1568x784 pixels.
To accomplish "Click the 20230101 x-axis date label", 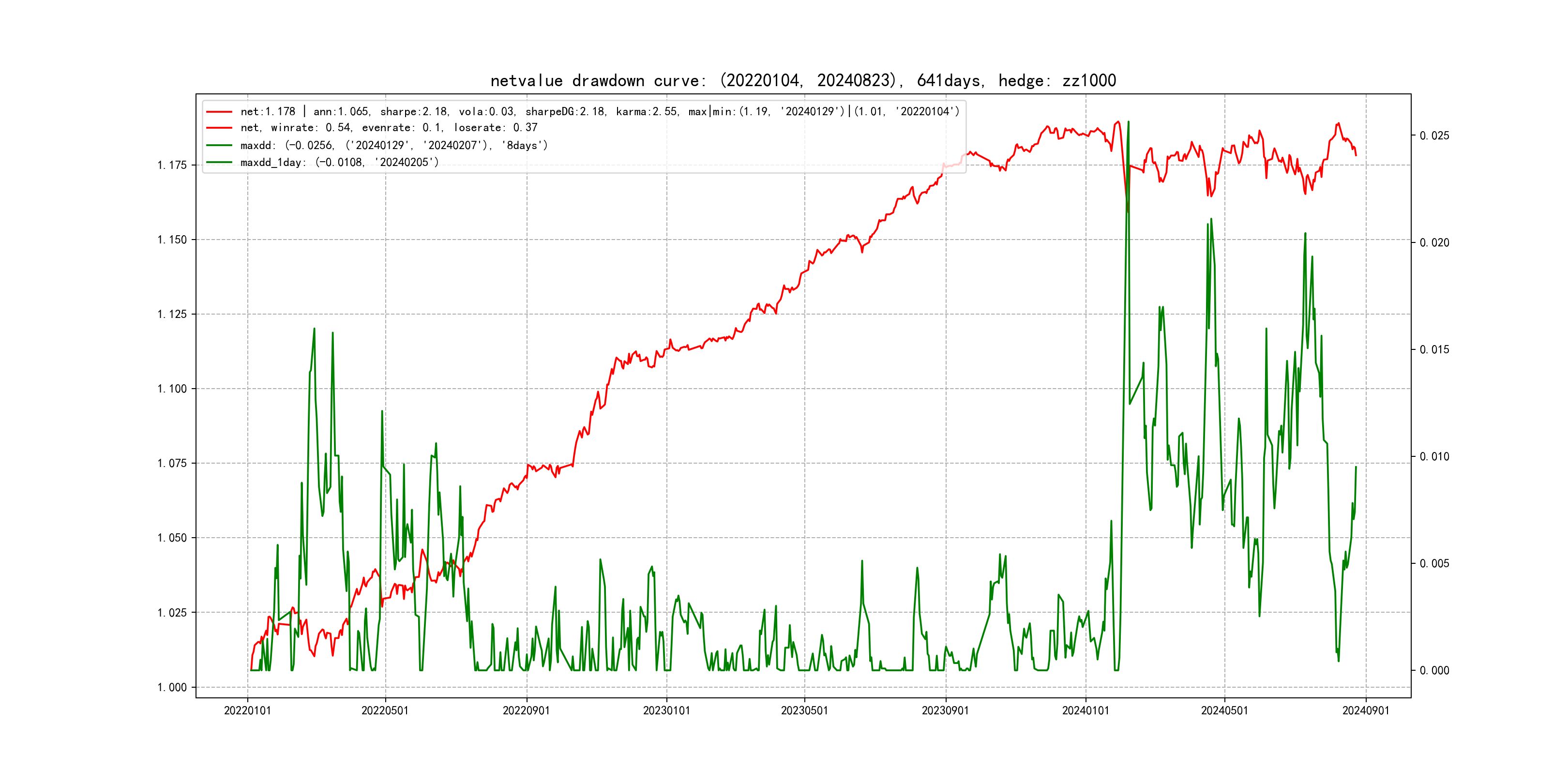I will [x=666, y=711].
